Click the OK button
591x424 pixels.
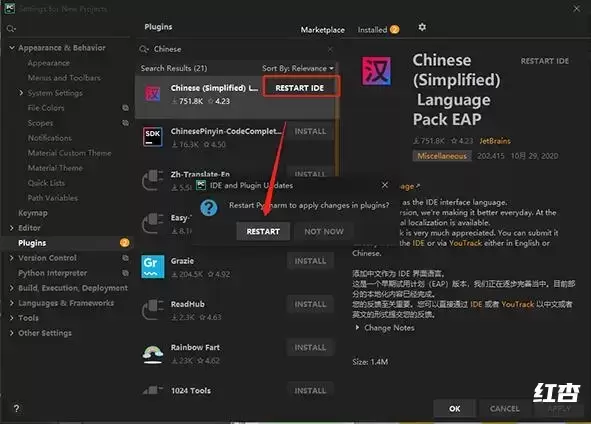pyautogui.click(x=455, y=409)
